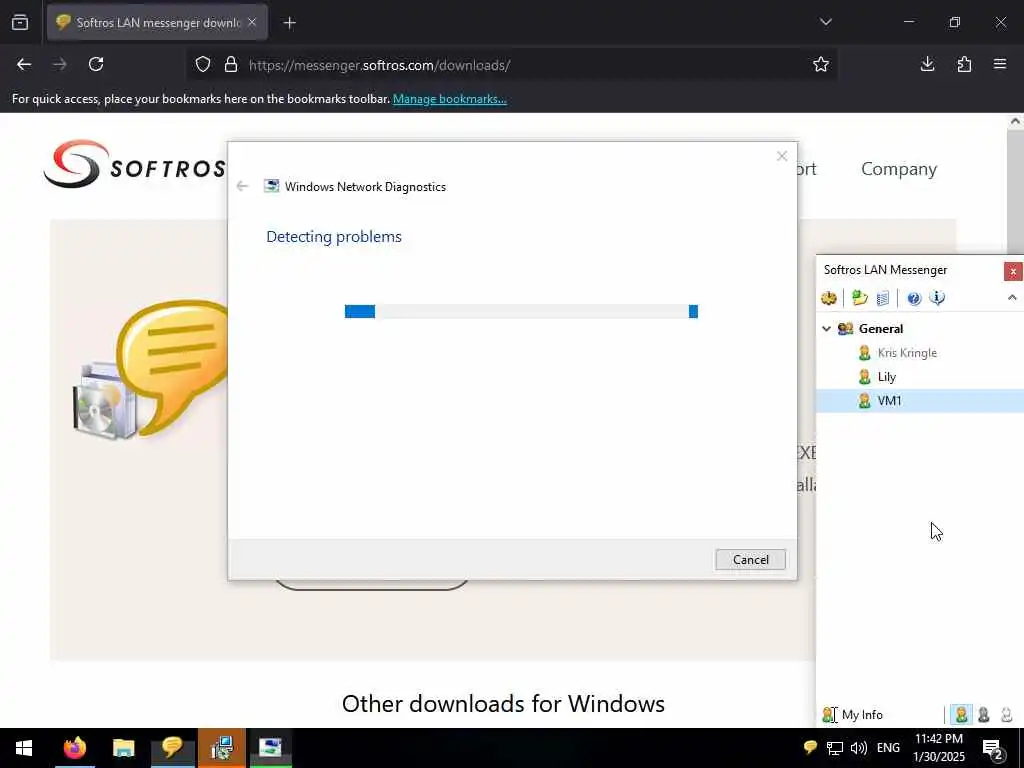
Task: Open received files folder icon in Softros Messenger
Action: [x=859, y=298]
